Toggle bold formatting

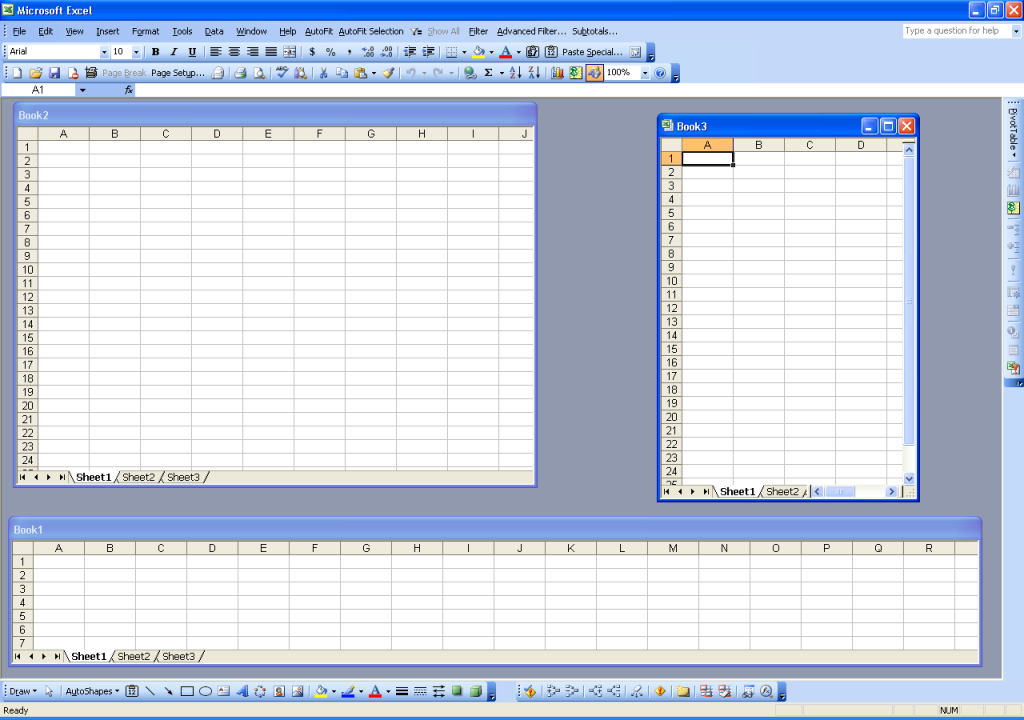[155, 52]
